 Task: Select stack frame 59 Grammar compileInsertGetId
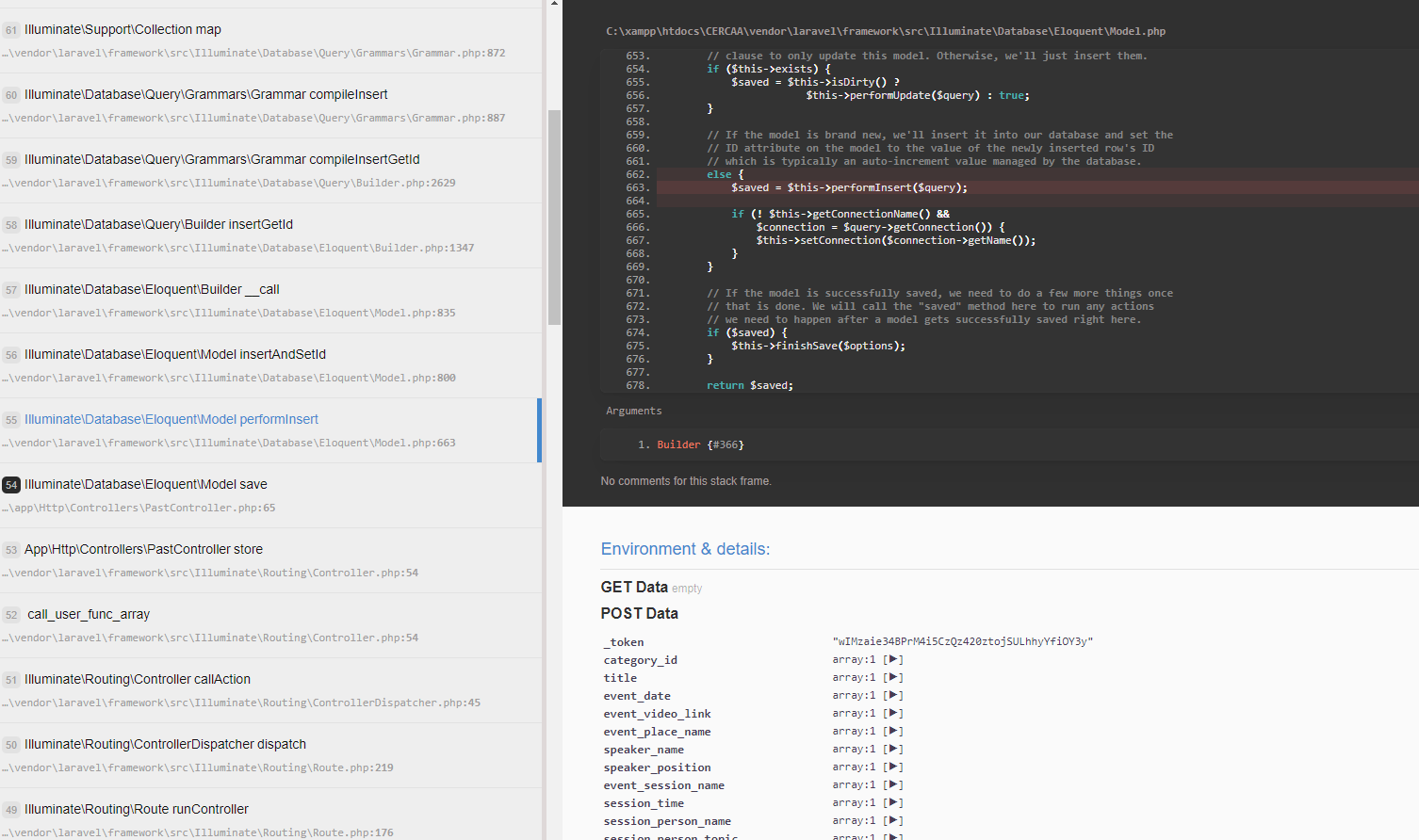[x=270, y=170]
